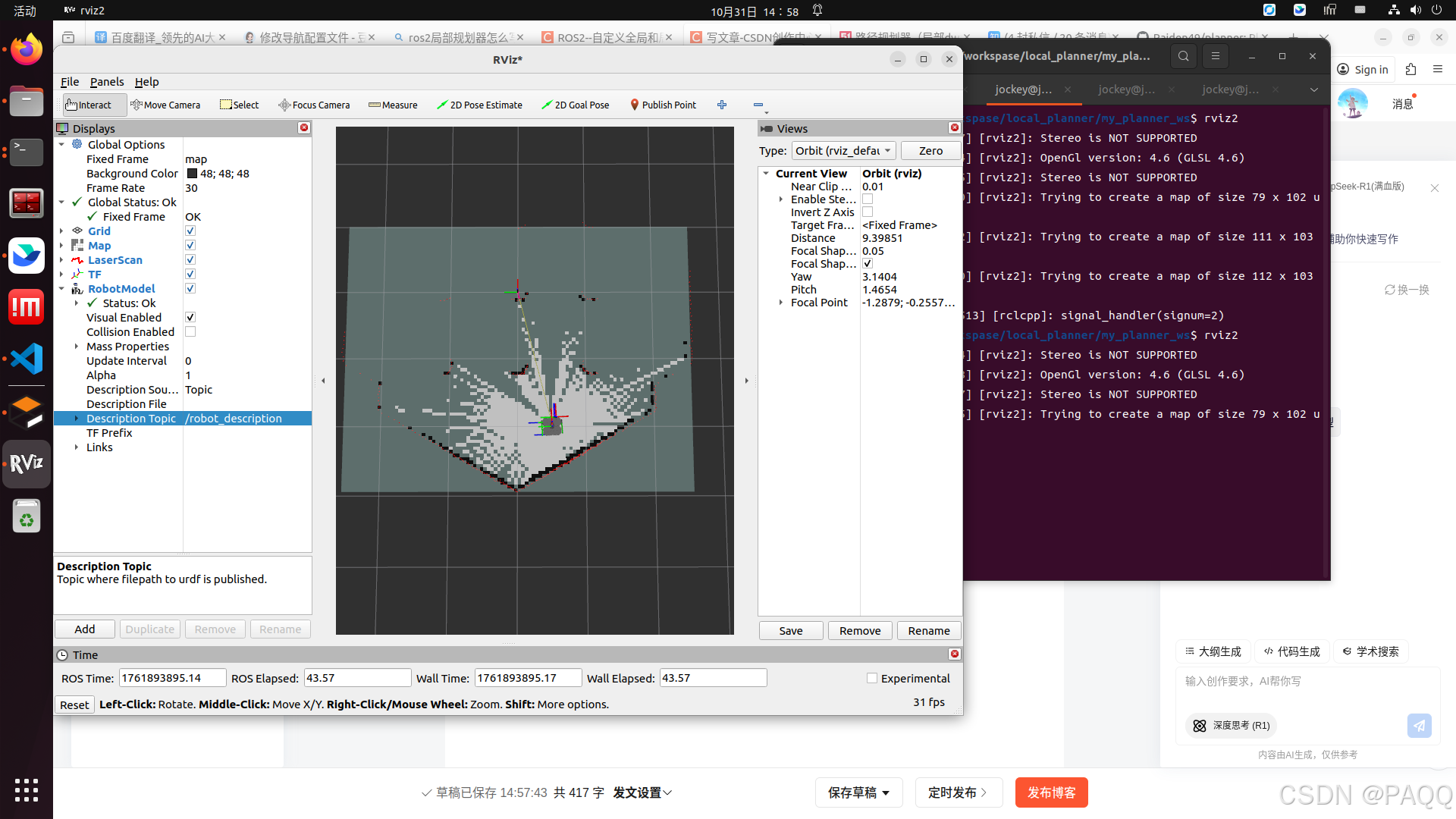1456x819 pixels.
Task: Open the Background Color swatch
Action: coord(191,173)
